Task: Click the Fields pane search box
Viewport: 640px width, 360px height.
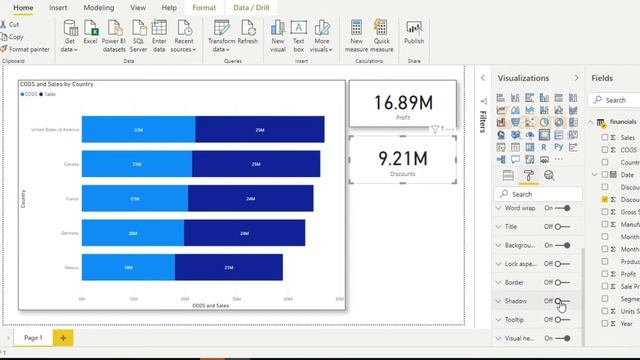Action: point(614,100)
